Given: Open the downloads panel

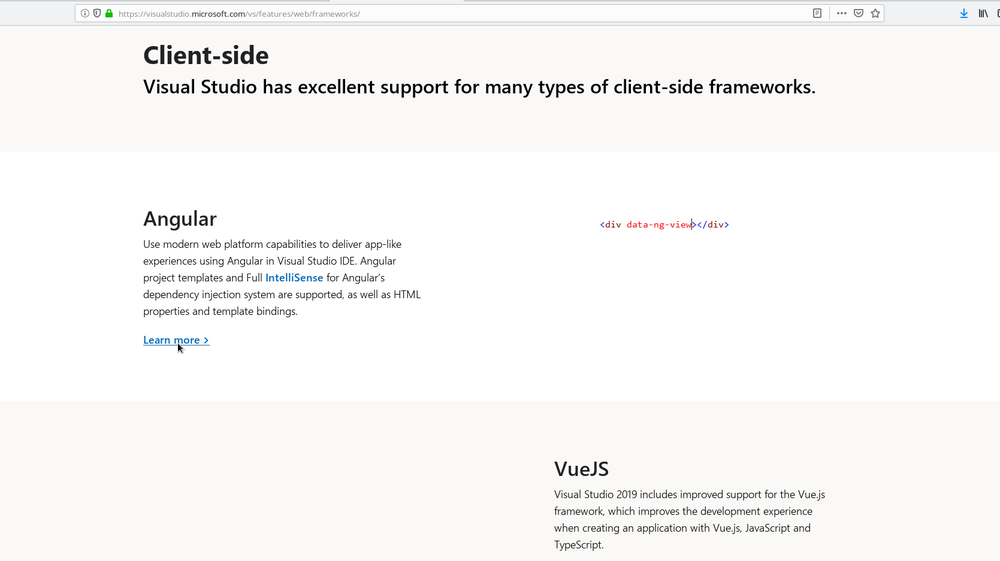Looking at the screenshot, I should point(964,14).
